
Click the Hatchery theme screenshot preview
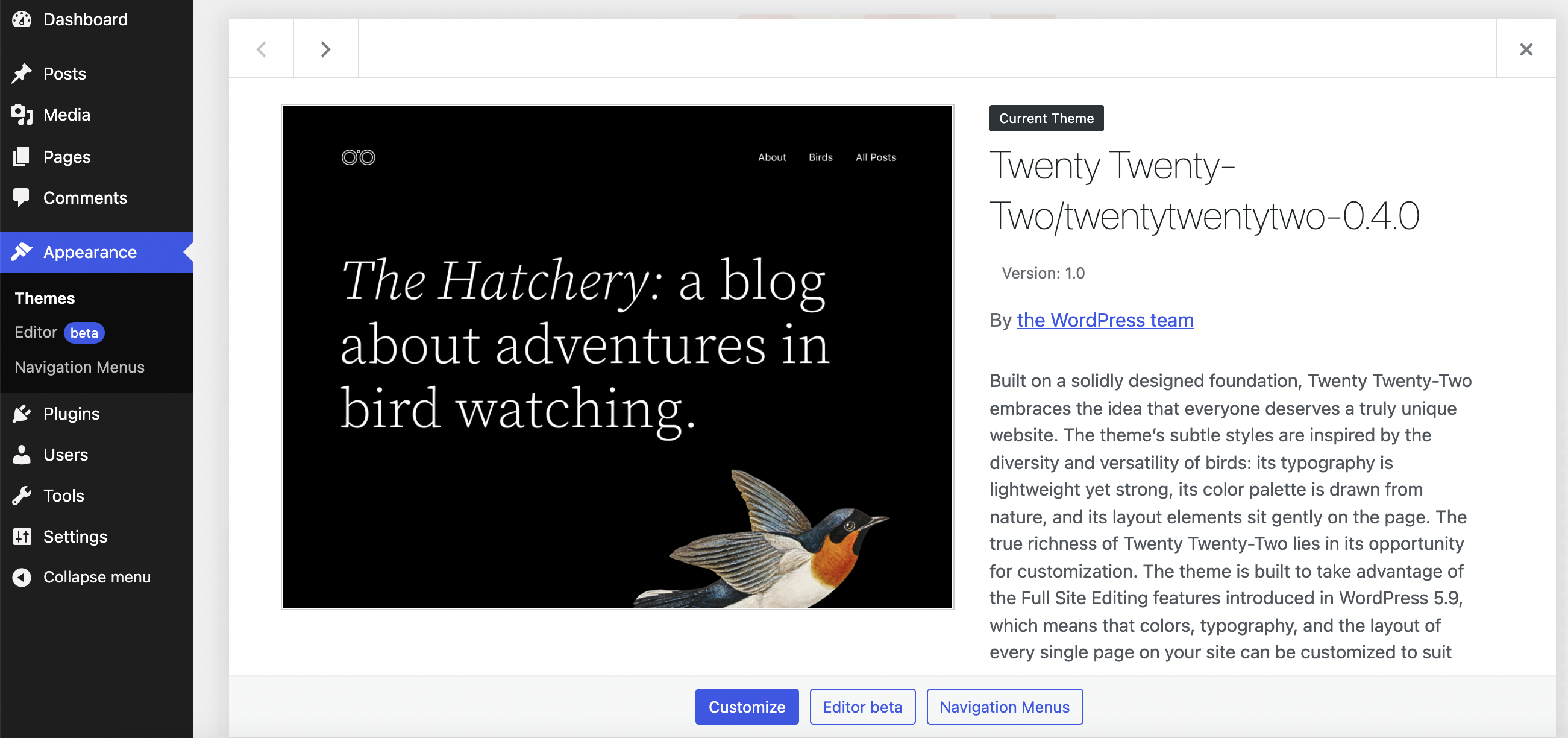(x=617, y=357)
